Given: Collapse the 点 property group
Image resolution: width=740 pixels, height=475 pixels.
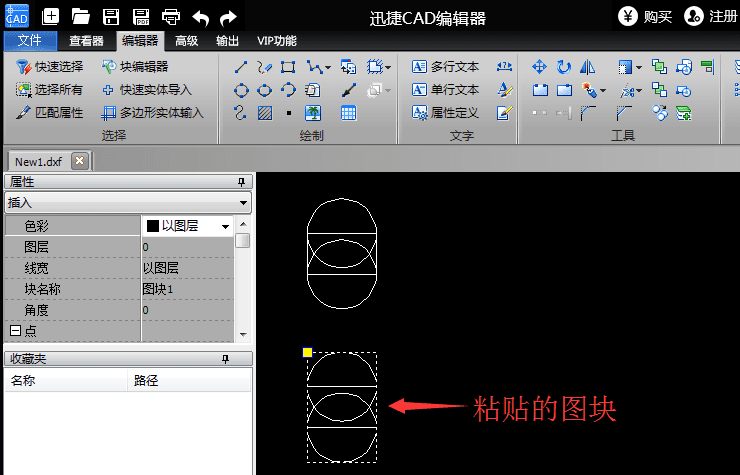Looking at the screenshot, I should click(x=15, y=331).
